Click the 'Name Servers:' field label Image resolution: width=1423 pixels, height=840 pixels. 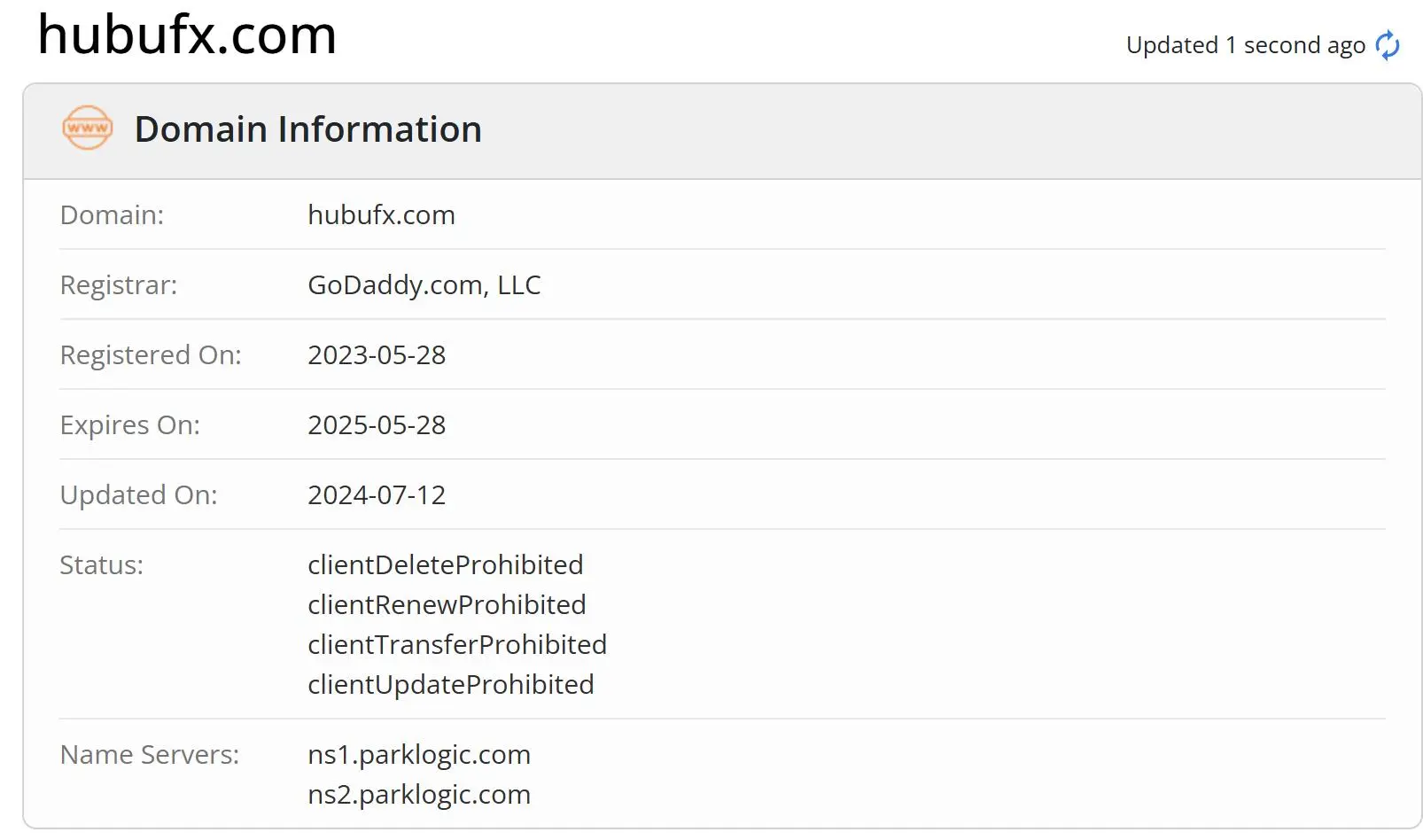pos(150,754)
